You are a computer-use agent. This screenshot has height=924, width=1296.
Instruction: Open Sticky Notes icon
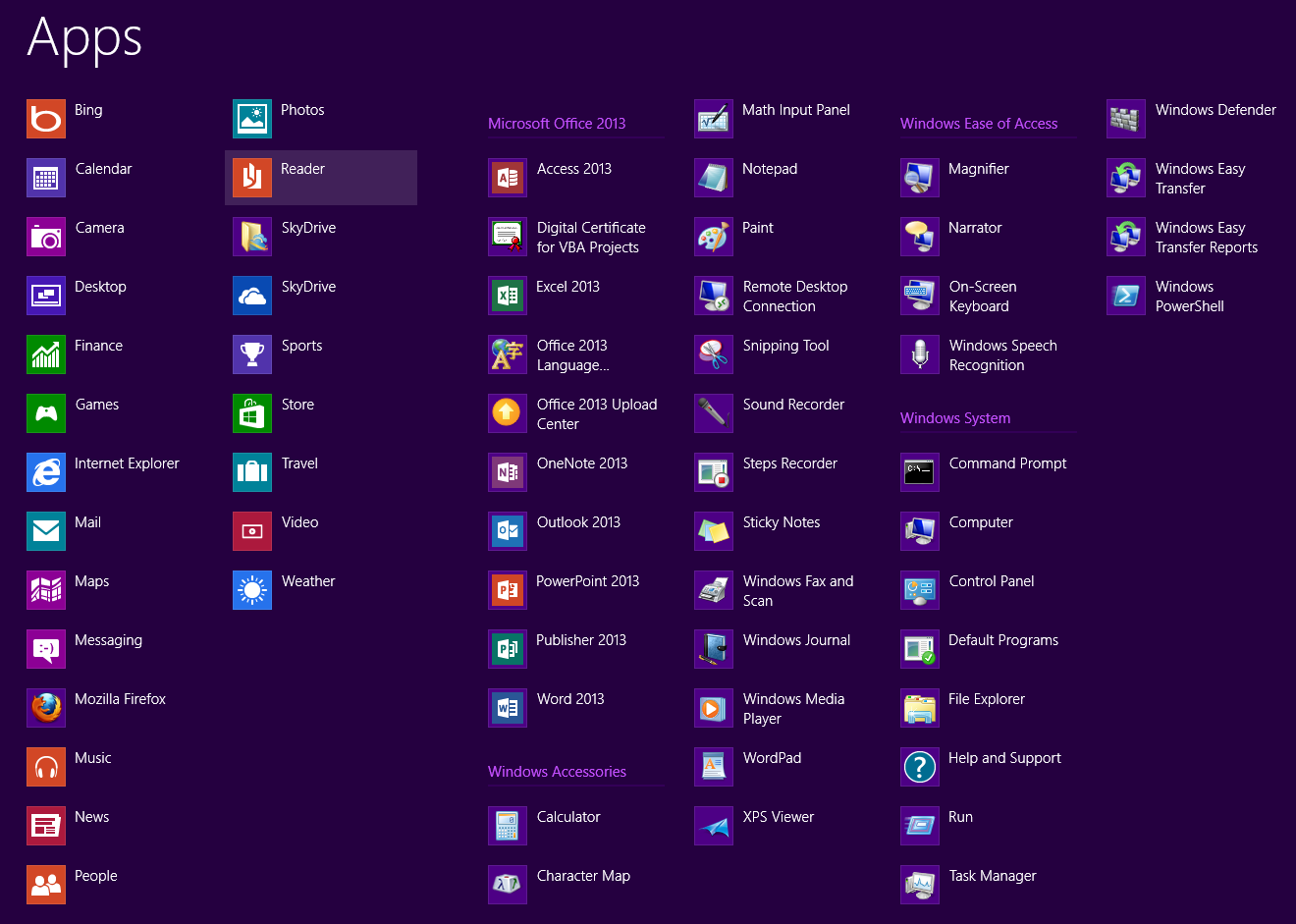(714, 531)
